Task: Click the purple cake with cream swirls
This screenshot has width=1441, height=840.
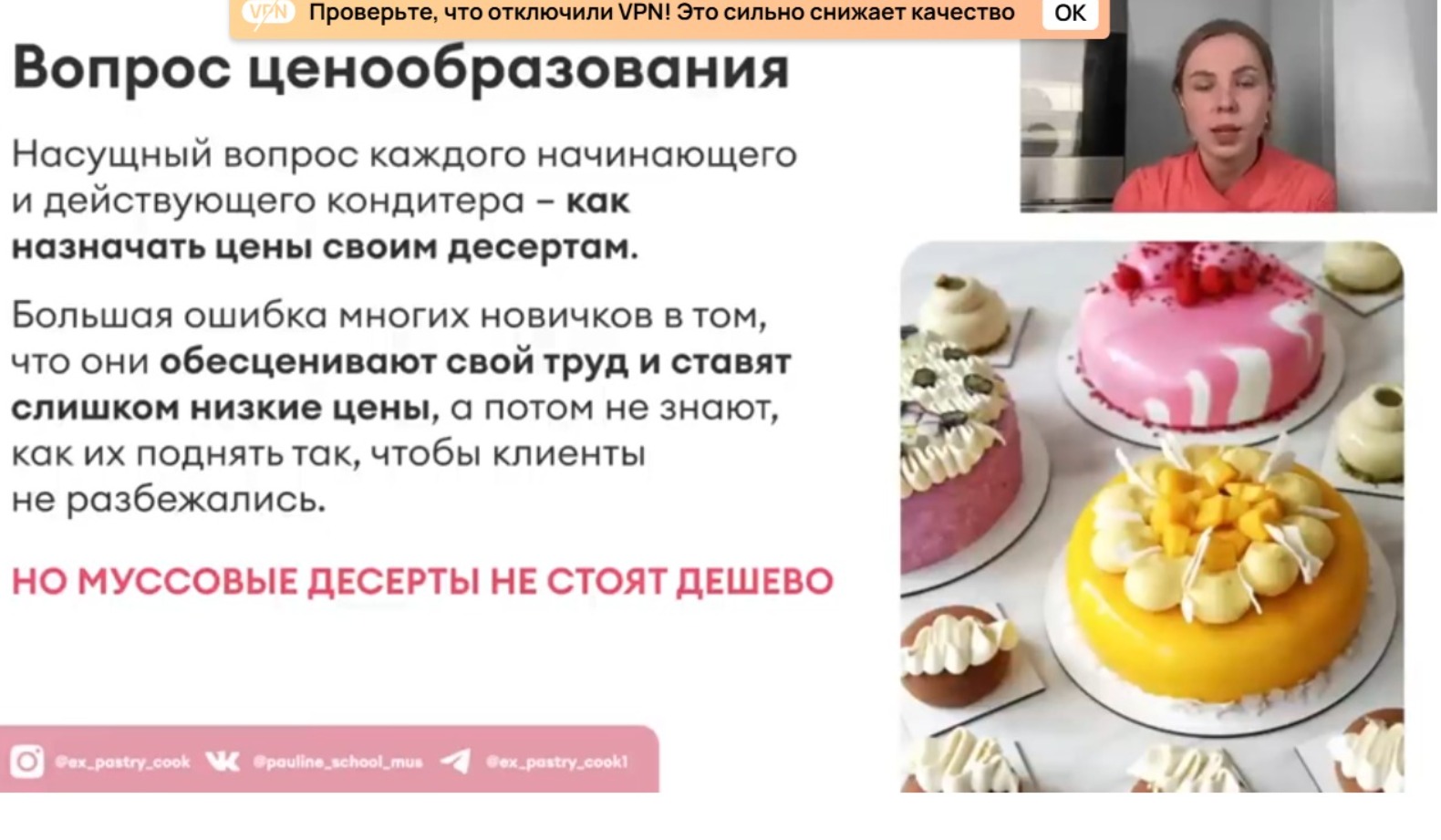Action: click(958, 456)
